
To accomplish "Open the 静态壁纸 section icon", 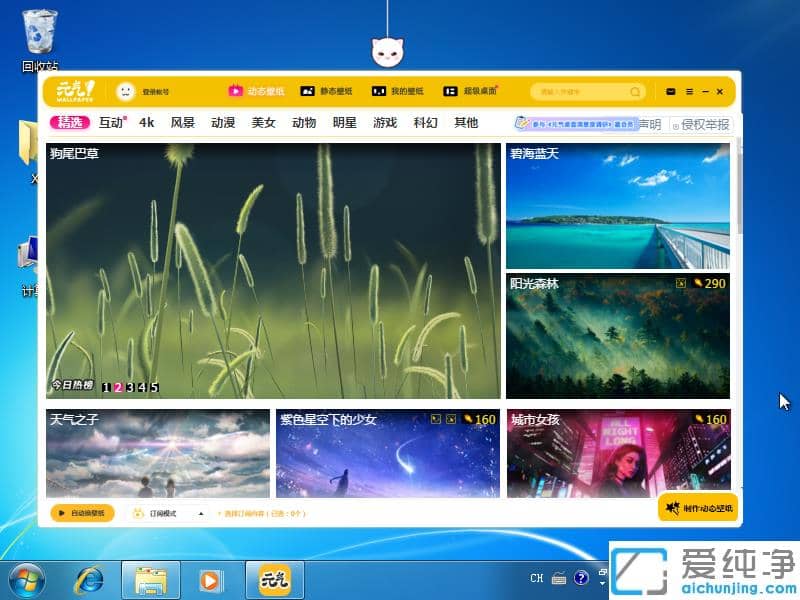I will [x=308, y=91].
